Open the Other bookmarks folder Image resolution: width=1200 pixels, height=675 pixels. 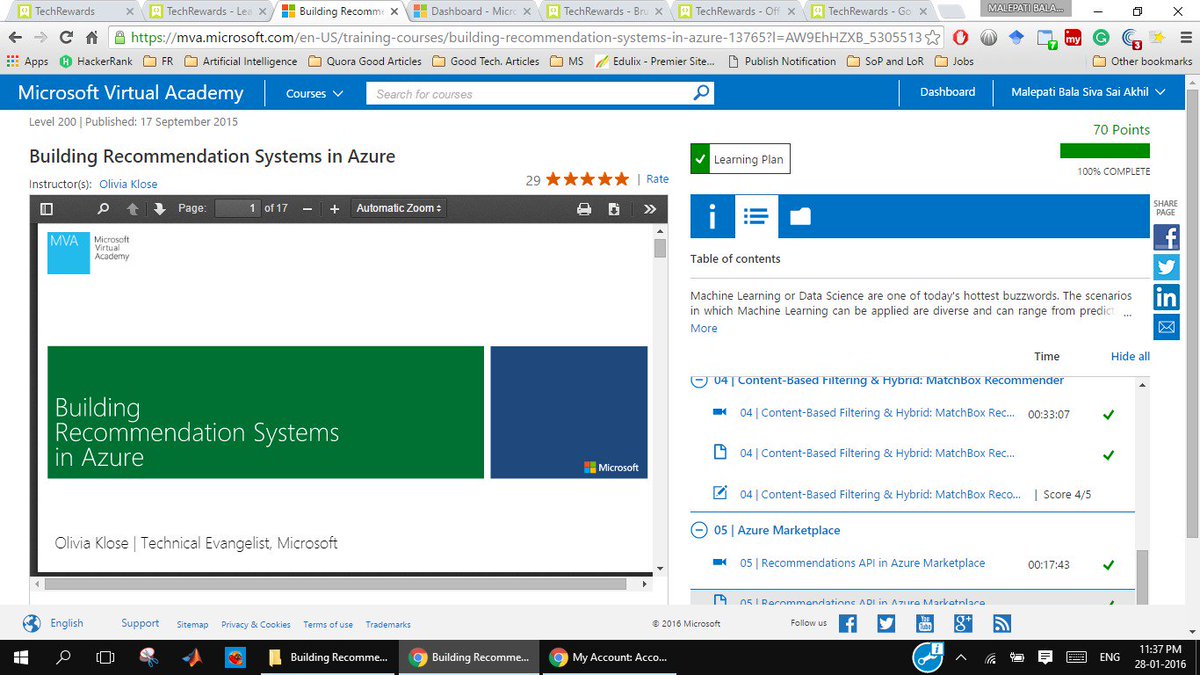click(1143, 61)
